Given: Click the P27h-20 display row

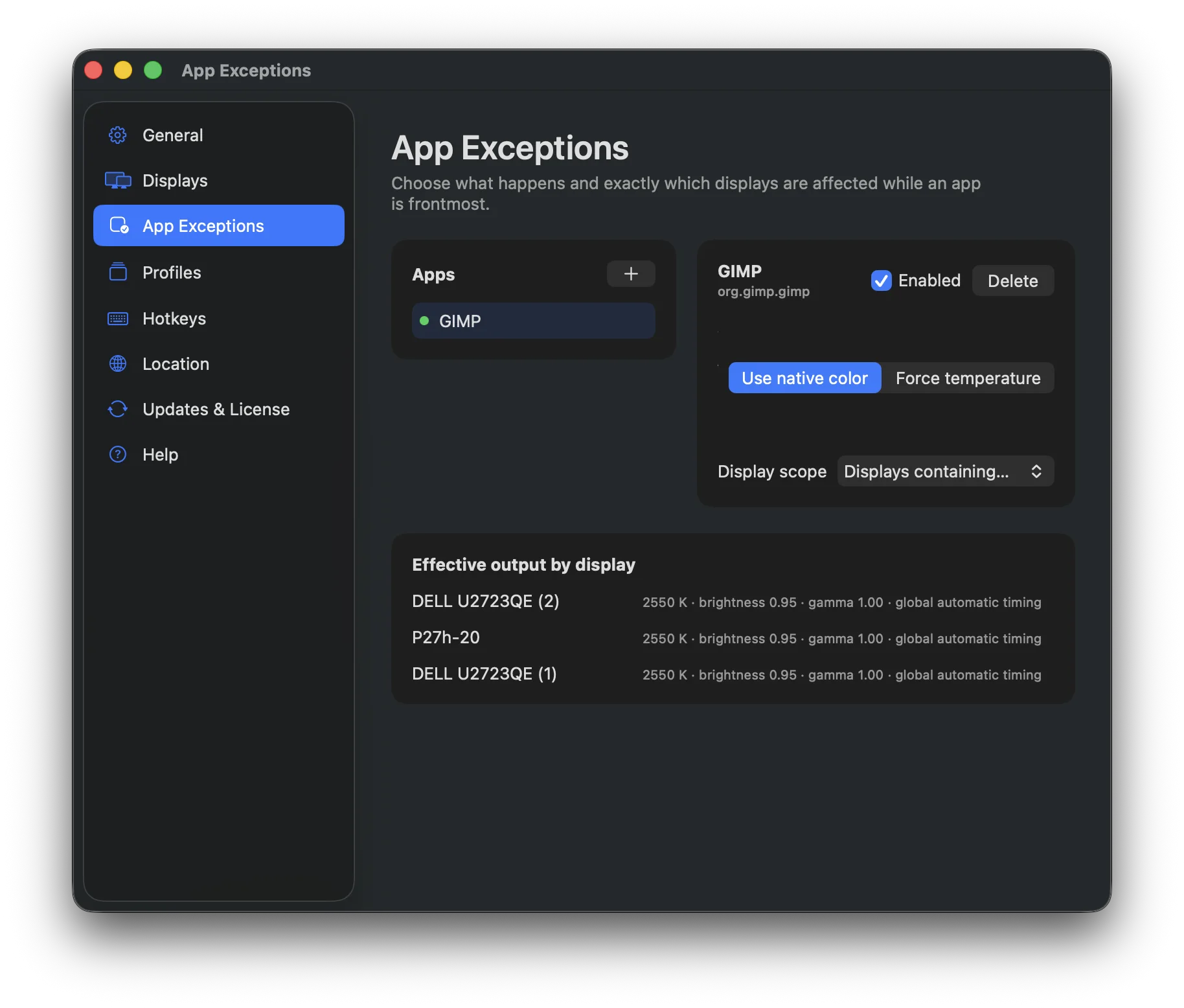Looking at the screenshot, I should [727, 637].
